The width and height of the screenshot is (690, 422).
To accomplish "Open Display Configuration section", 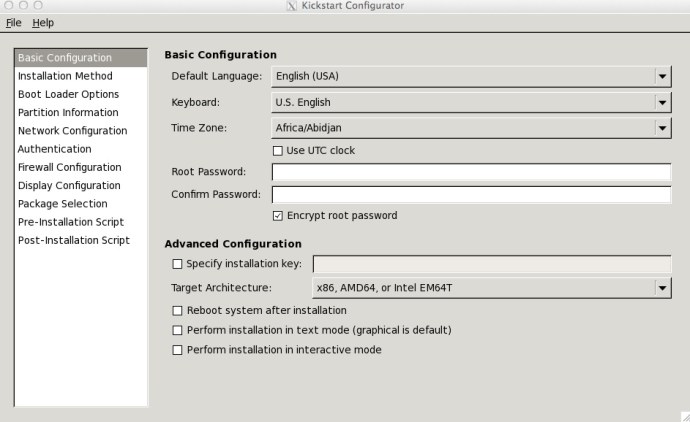I will point(81,185).
